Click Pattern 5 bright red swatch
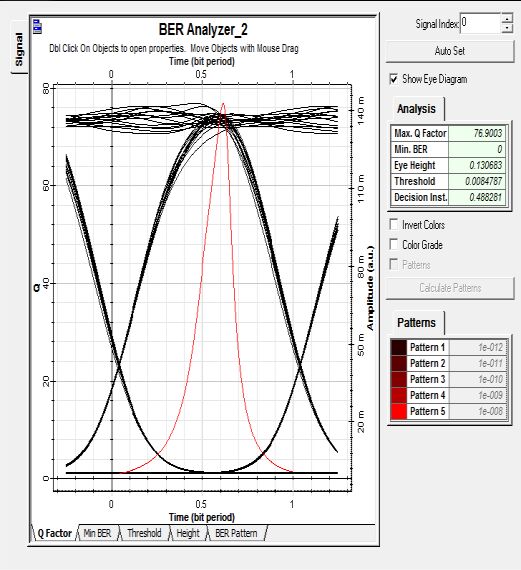This screenshot has height=570, width=521. (399, 411)
